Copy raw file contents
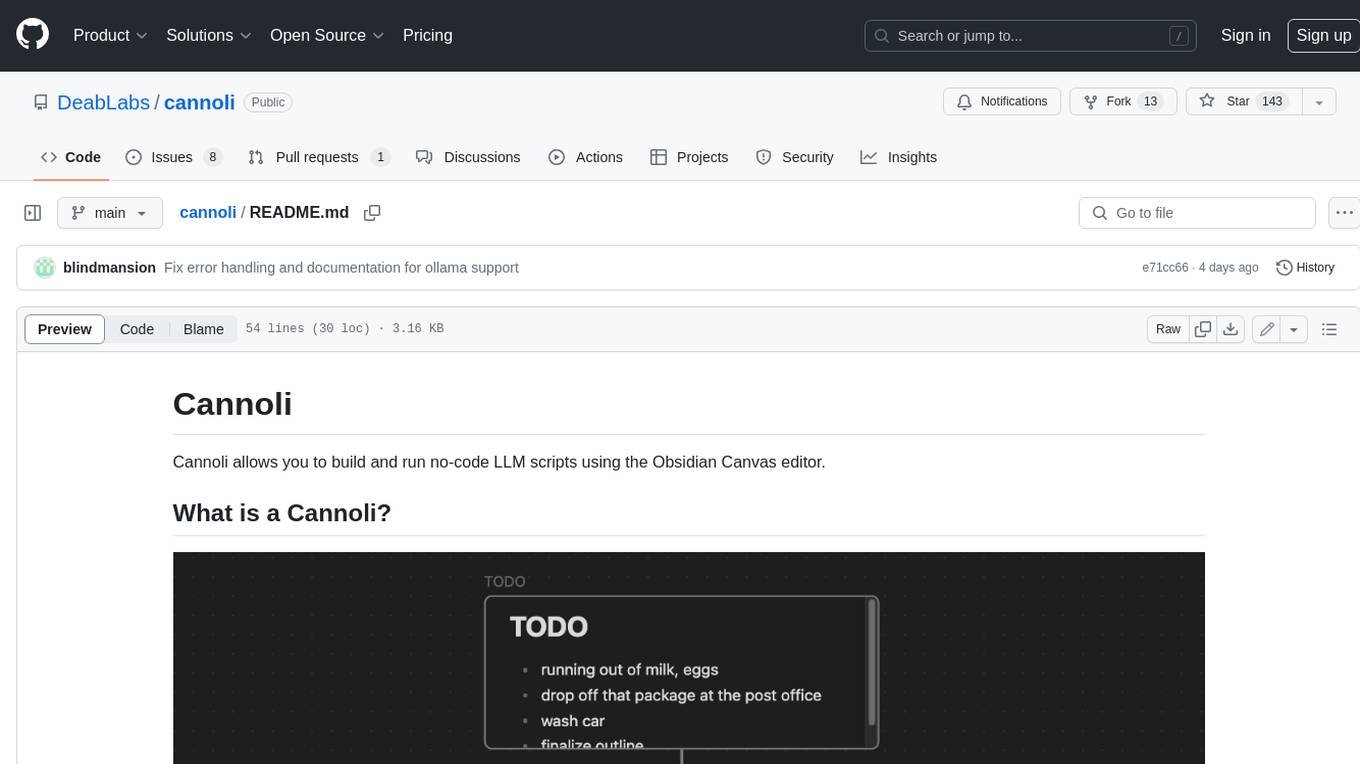Screen dimensions: 1360x764 tap(1203, 329)
